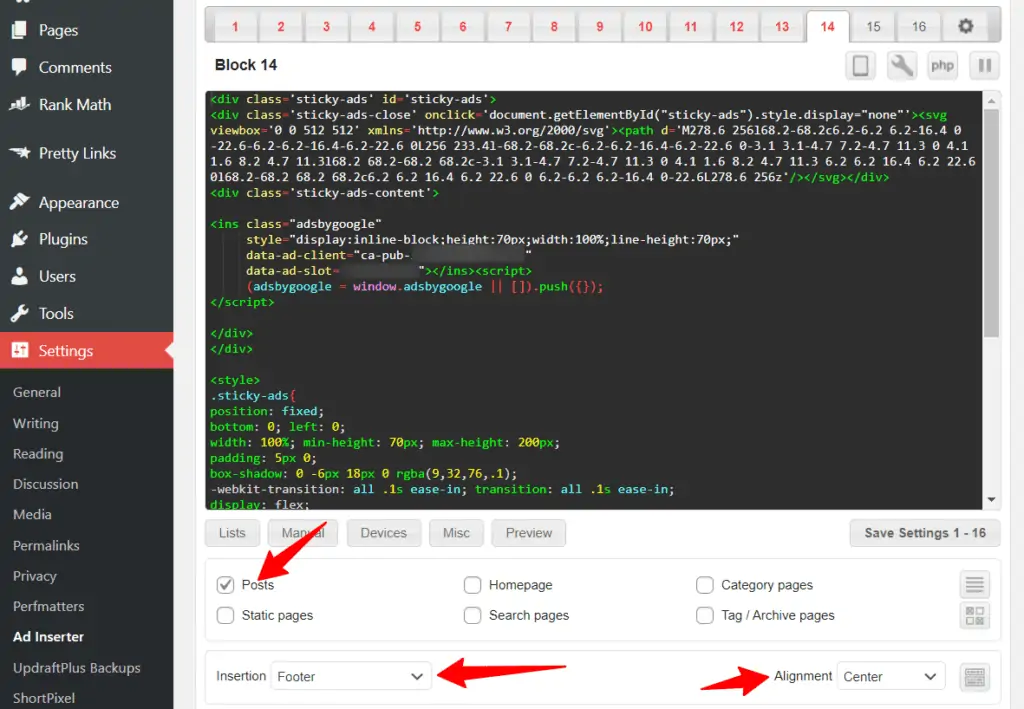Open Media settings submenu
The height and width of the screenshot is (709, 1024).
[32, 514]
